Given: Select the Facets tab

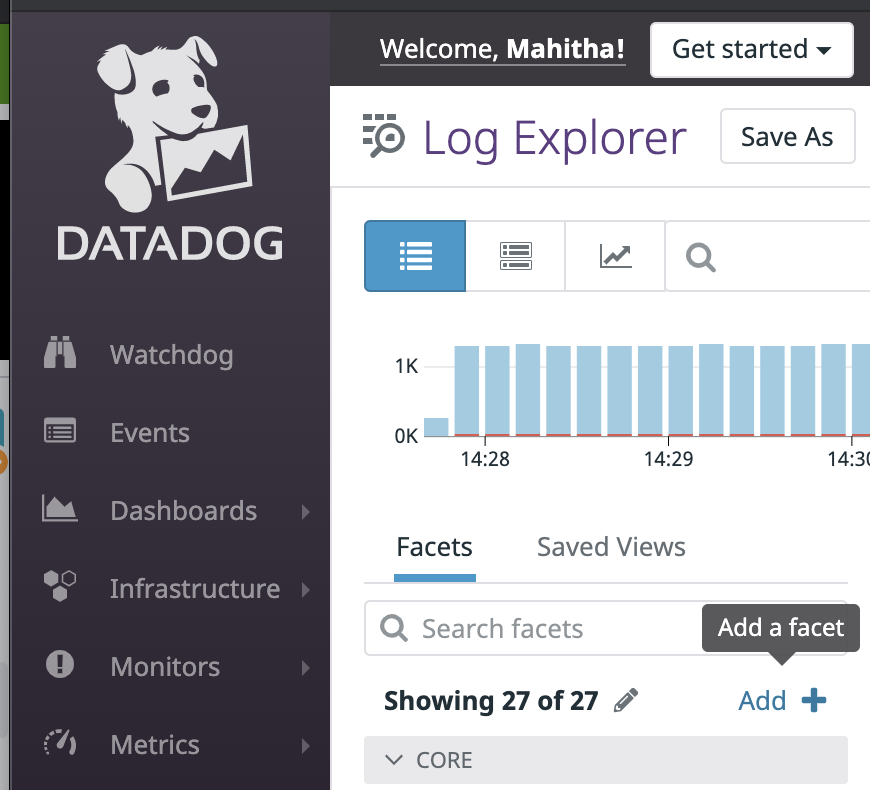Looking at the screenshot, I should coord(434,547).
